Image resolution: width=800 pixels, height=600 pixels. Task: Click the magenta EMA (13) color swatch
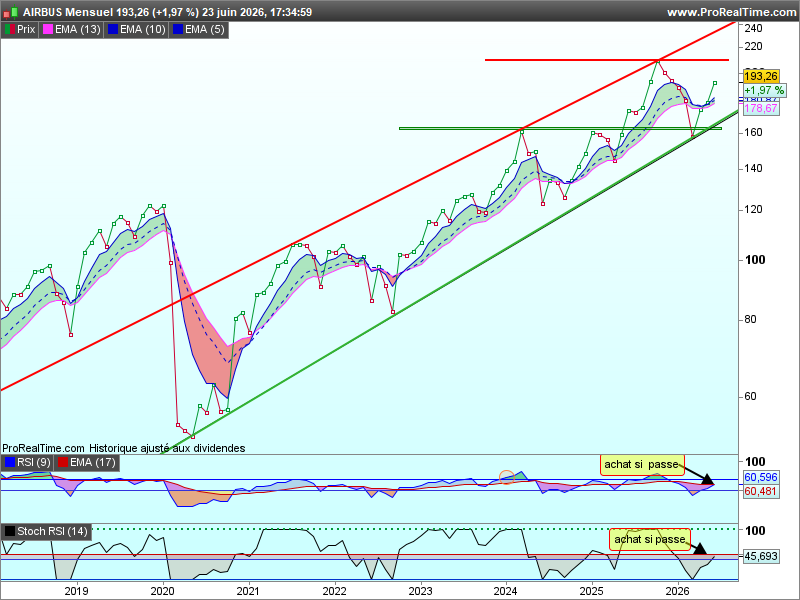48,30
